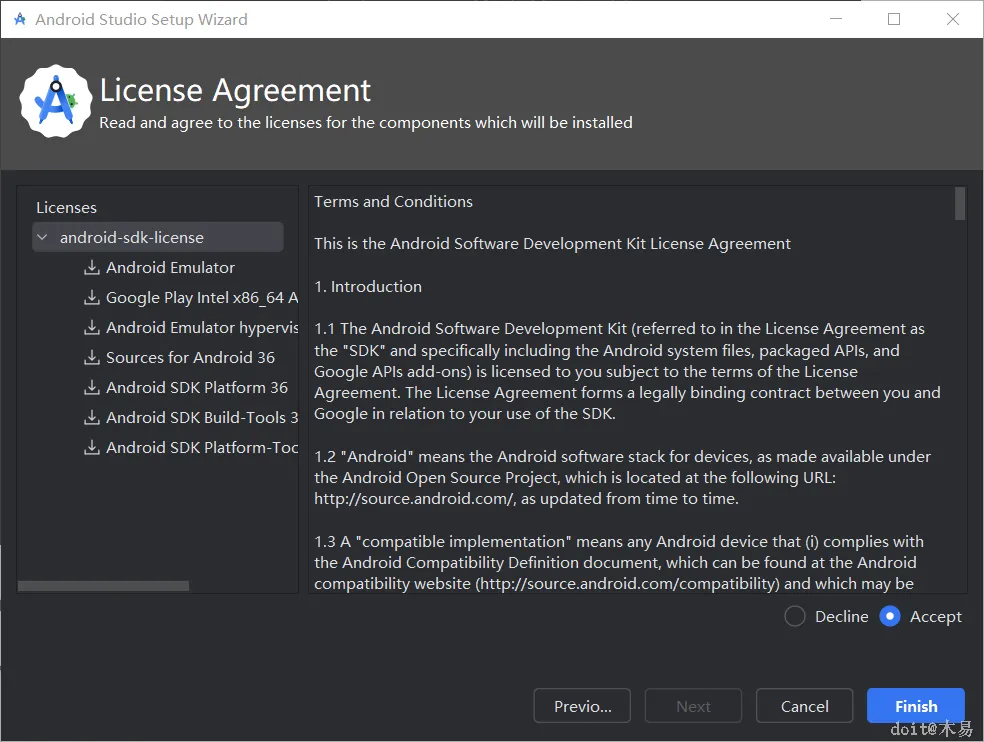The width and height of the screenshot is (984, 742).
Task: Click the download icon beside Android Emulator
Action: (x=92, y=268)
